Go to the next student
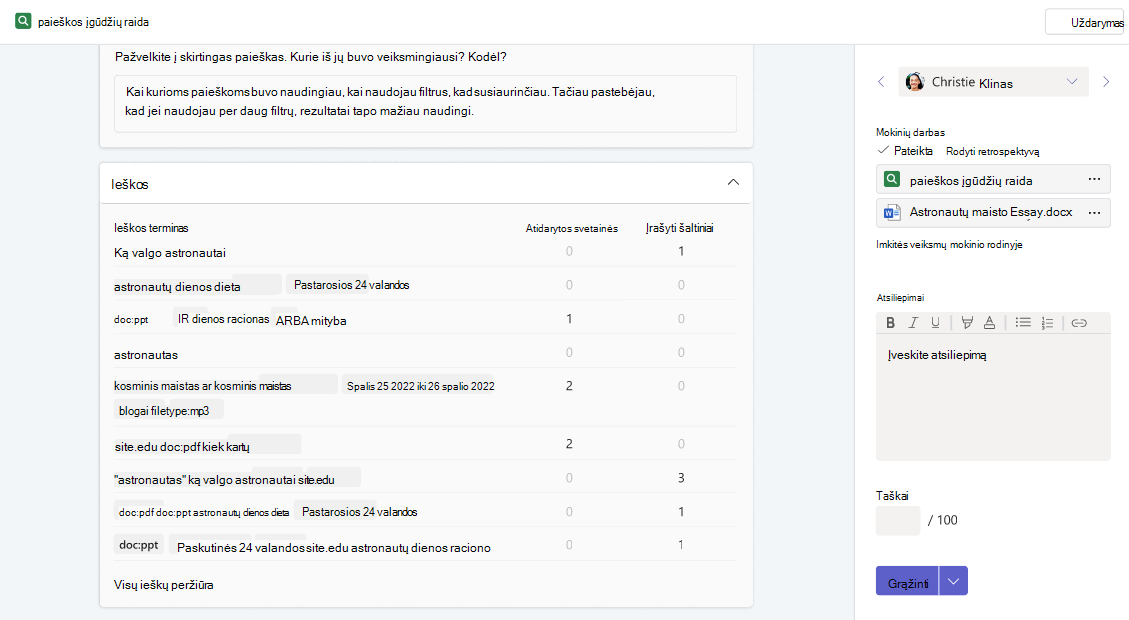This screenshot has height=620, width=1129. coord(1106,82)
